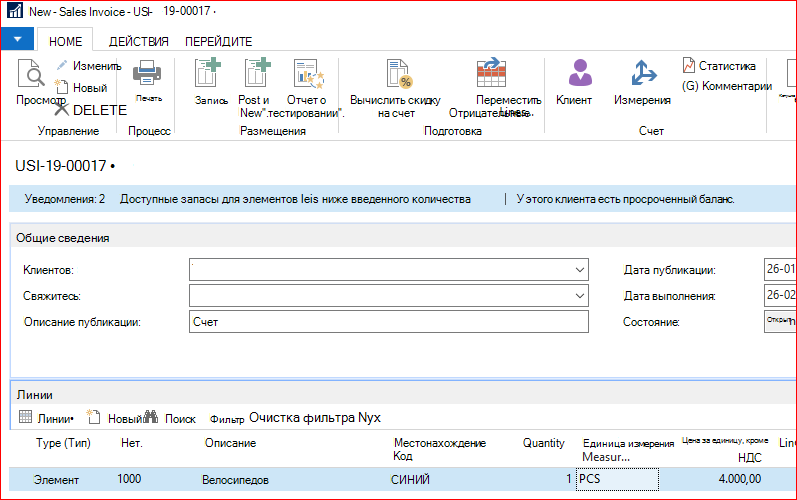
Task: Click the Запись post icon
Action: [x=208, y=73]
